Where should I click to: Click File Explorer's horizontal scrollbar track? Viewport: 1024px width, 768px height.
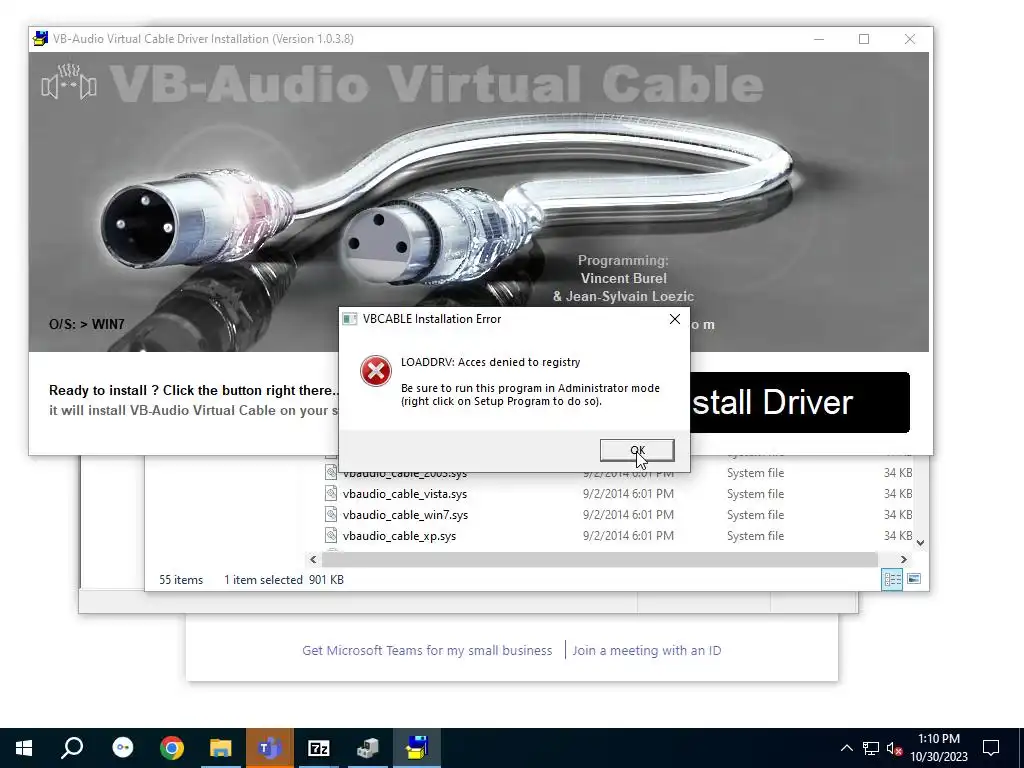[x=600, y=559]
